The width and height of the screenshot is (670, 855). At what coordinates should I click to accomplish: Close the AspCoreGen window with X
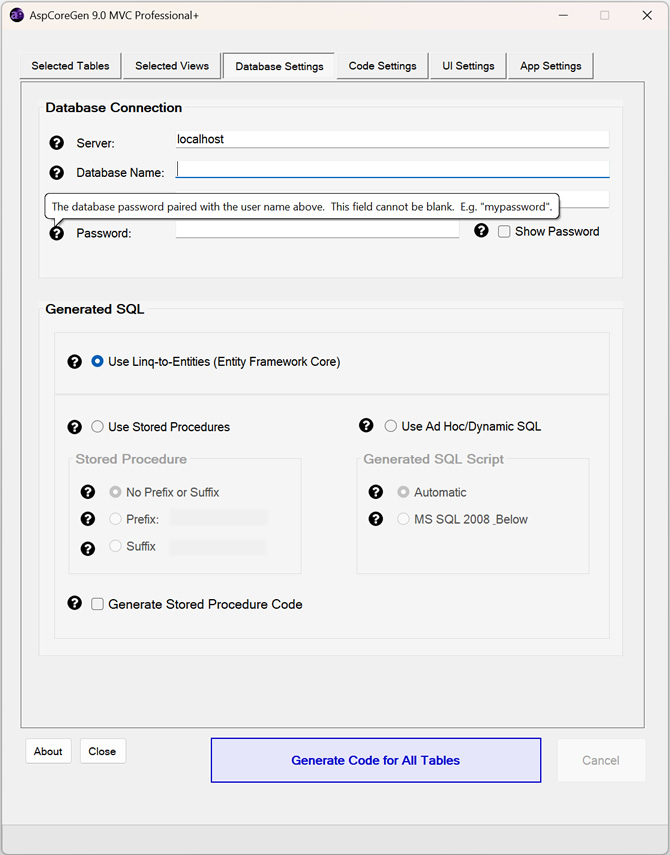pyautogui.click(x=647, y=15)
